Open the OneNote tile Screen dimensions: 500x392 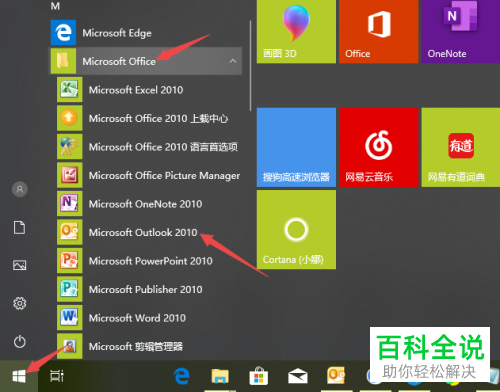click(x=461, y=31)
